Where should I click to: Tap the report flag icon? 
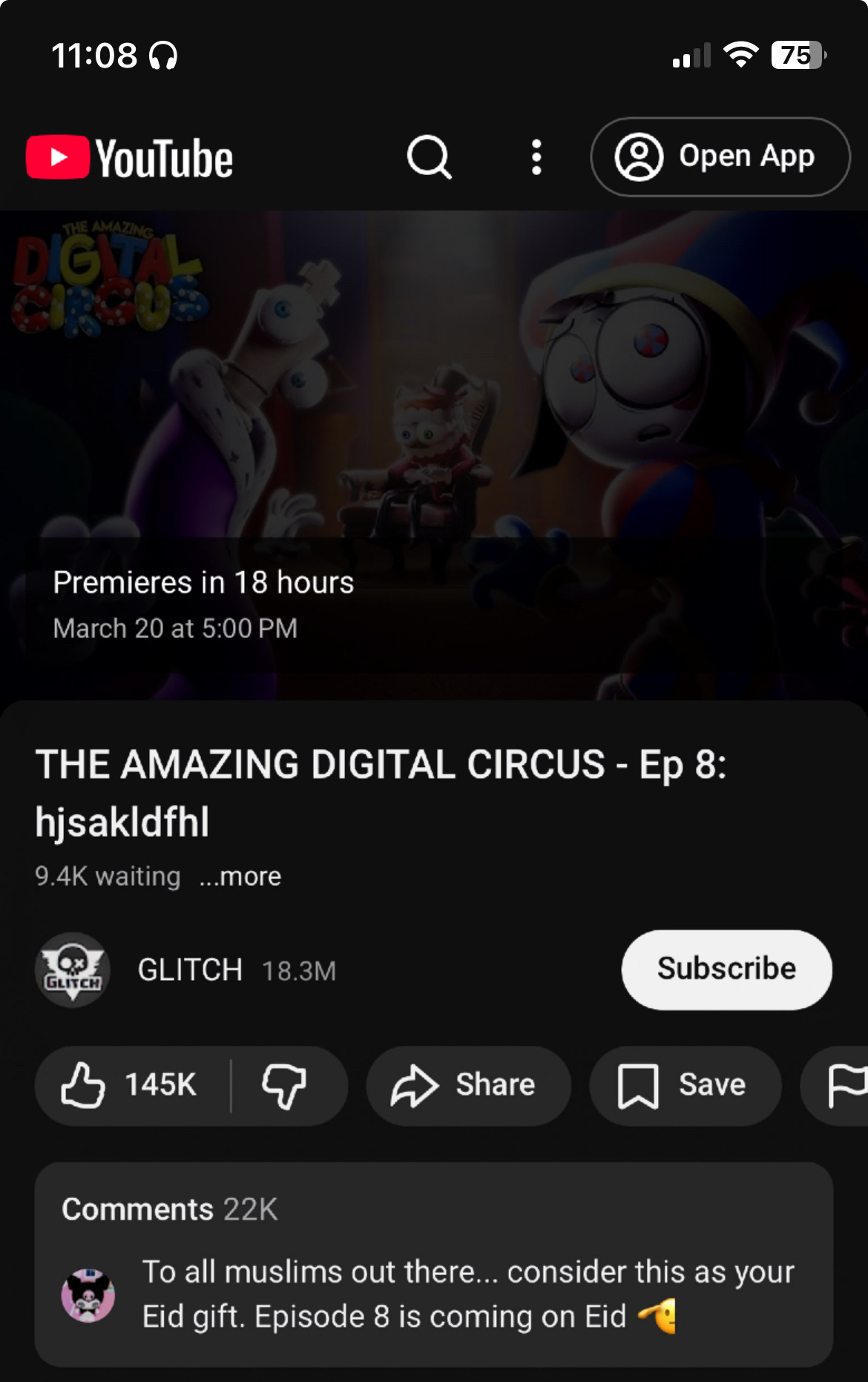click(x=846, y=1085)
